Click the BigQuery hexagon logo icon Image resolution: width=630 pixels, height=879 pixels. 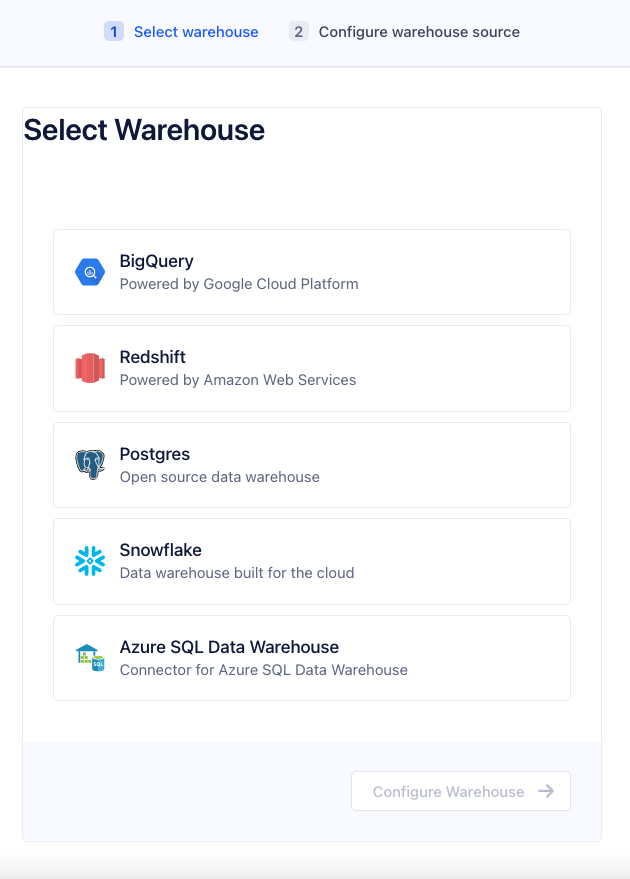click(90, 272)
